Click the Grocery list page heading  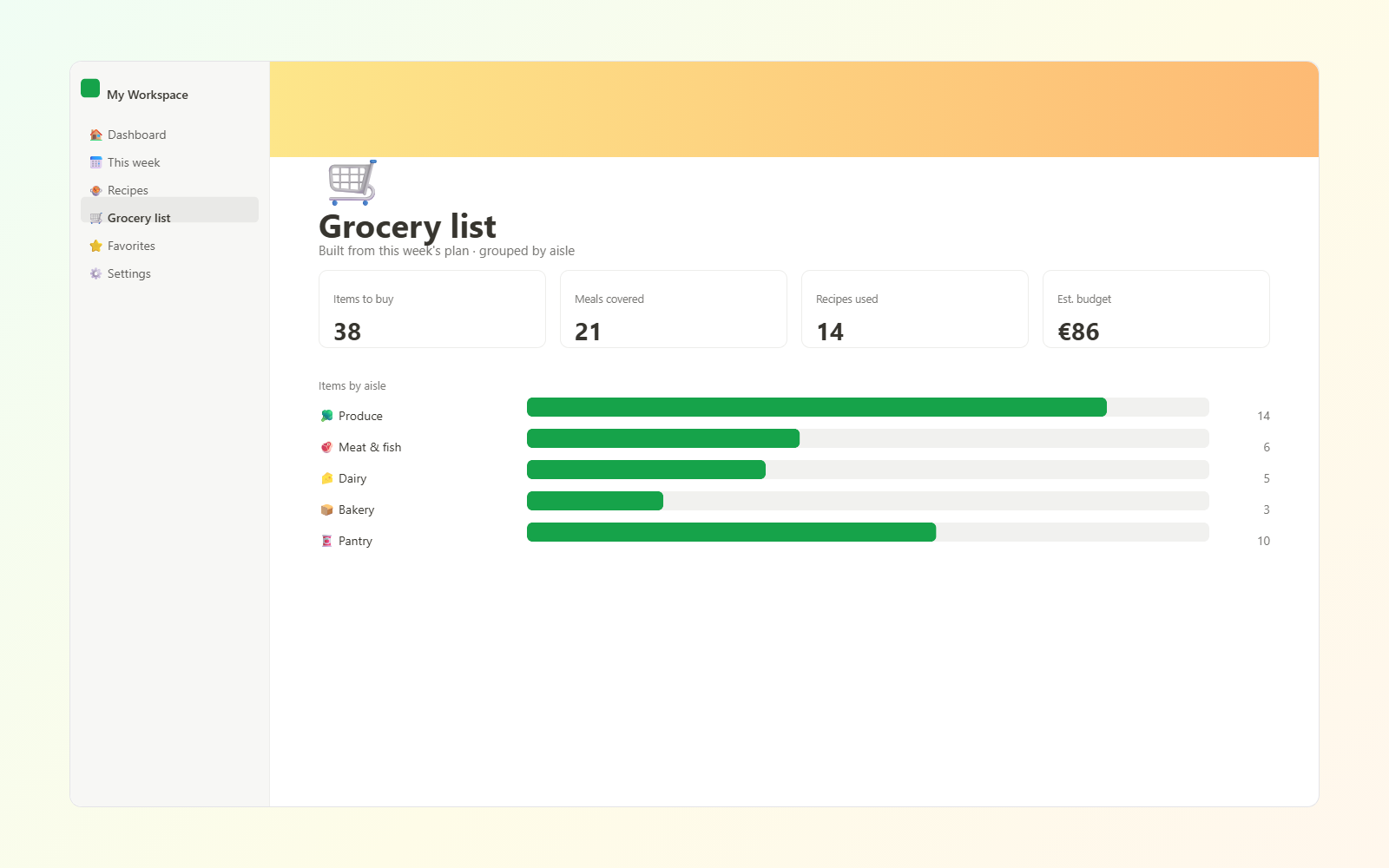407,227
